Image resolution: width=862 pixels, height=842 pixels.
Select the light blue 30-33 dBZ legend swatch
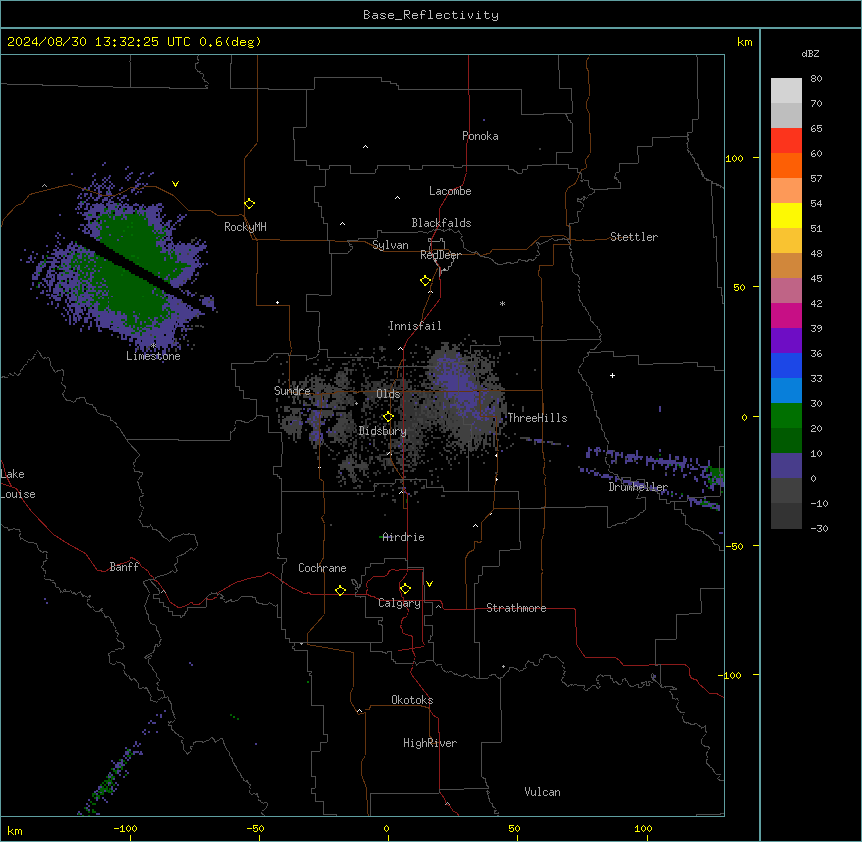[786, 390]
